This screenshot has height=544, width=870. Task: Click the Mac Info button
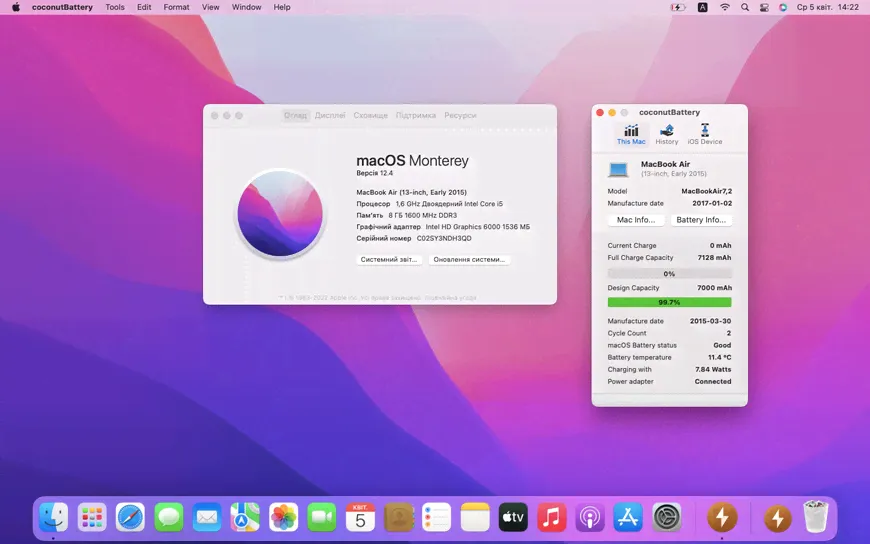click(x=636, y=220)
